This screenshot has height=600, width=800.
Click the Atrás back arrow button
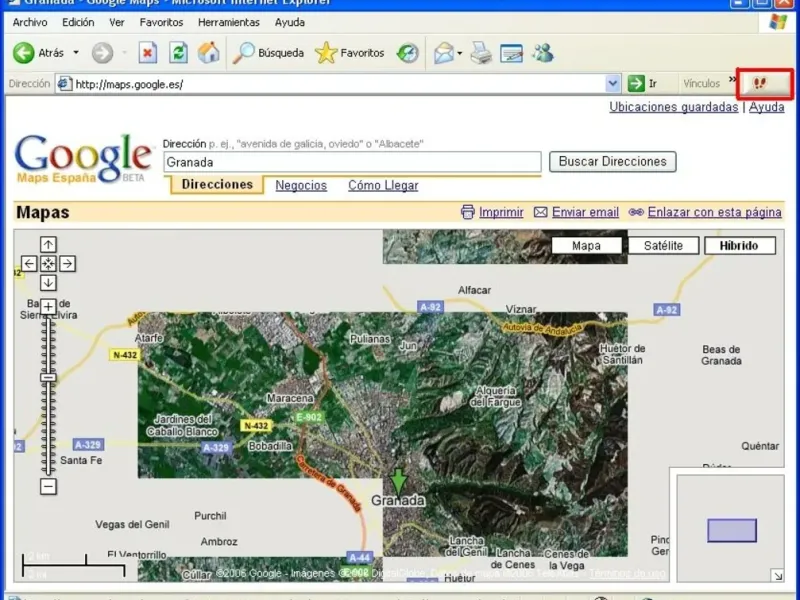pos(24,53)
